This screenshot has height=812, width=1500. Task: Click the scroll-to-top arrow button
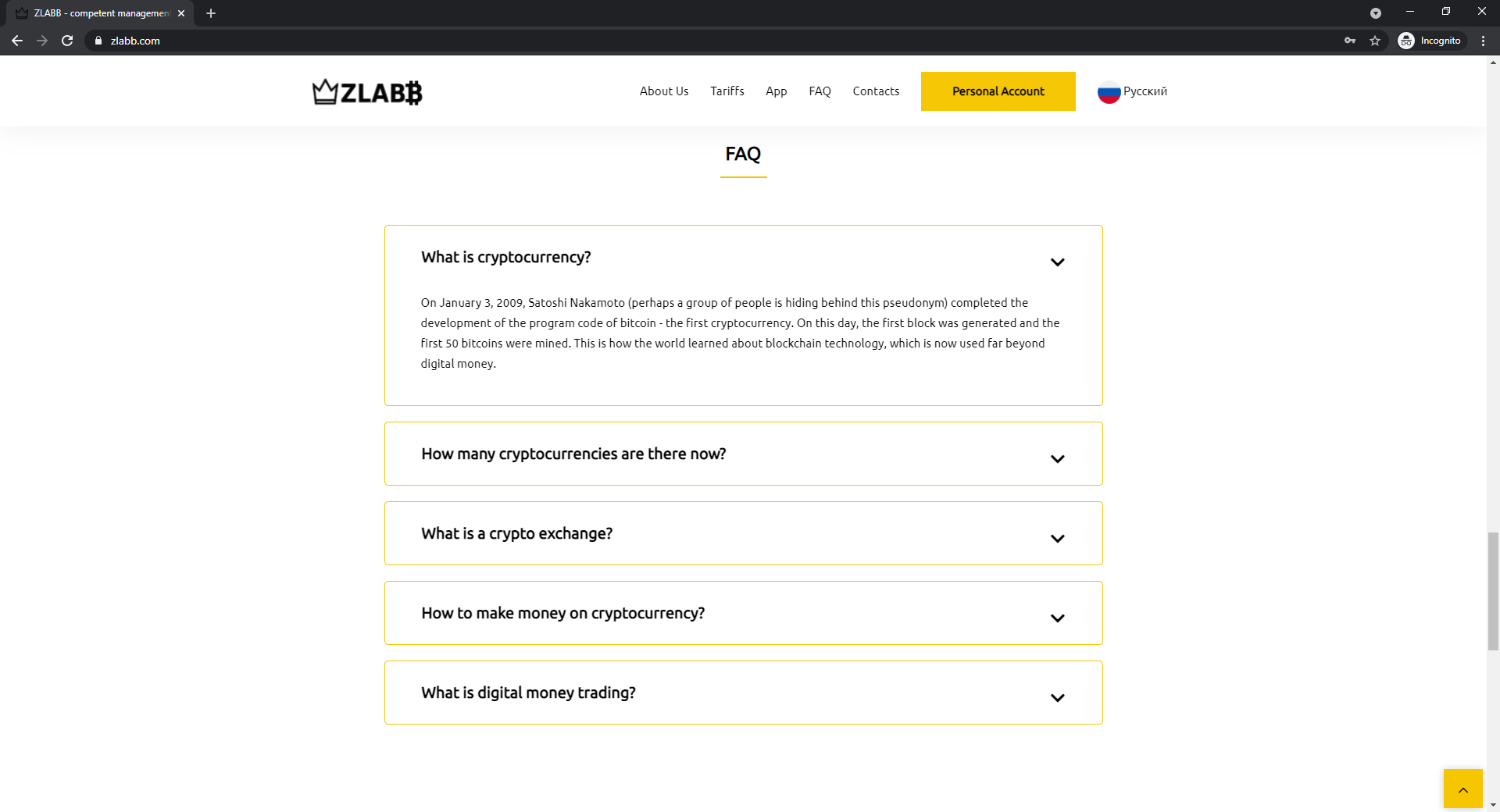coord(1462,789)
